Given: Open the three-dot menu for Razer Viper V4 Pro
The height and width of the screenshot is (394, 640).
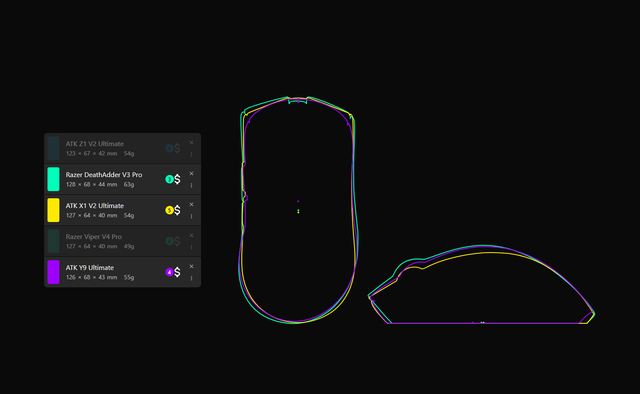Looking at the screenshot, I should [191, 247].
